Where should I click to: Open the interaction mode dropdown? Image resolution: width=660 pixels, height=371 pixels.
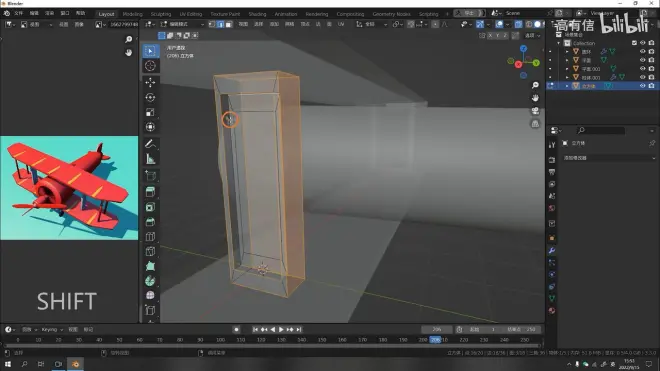(x=182, y=24)
